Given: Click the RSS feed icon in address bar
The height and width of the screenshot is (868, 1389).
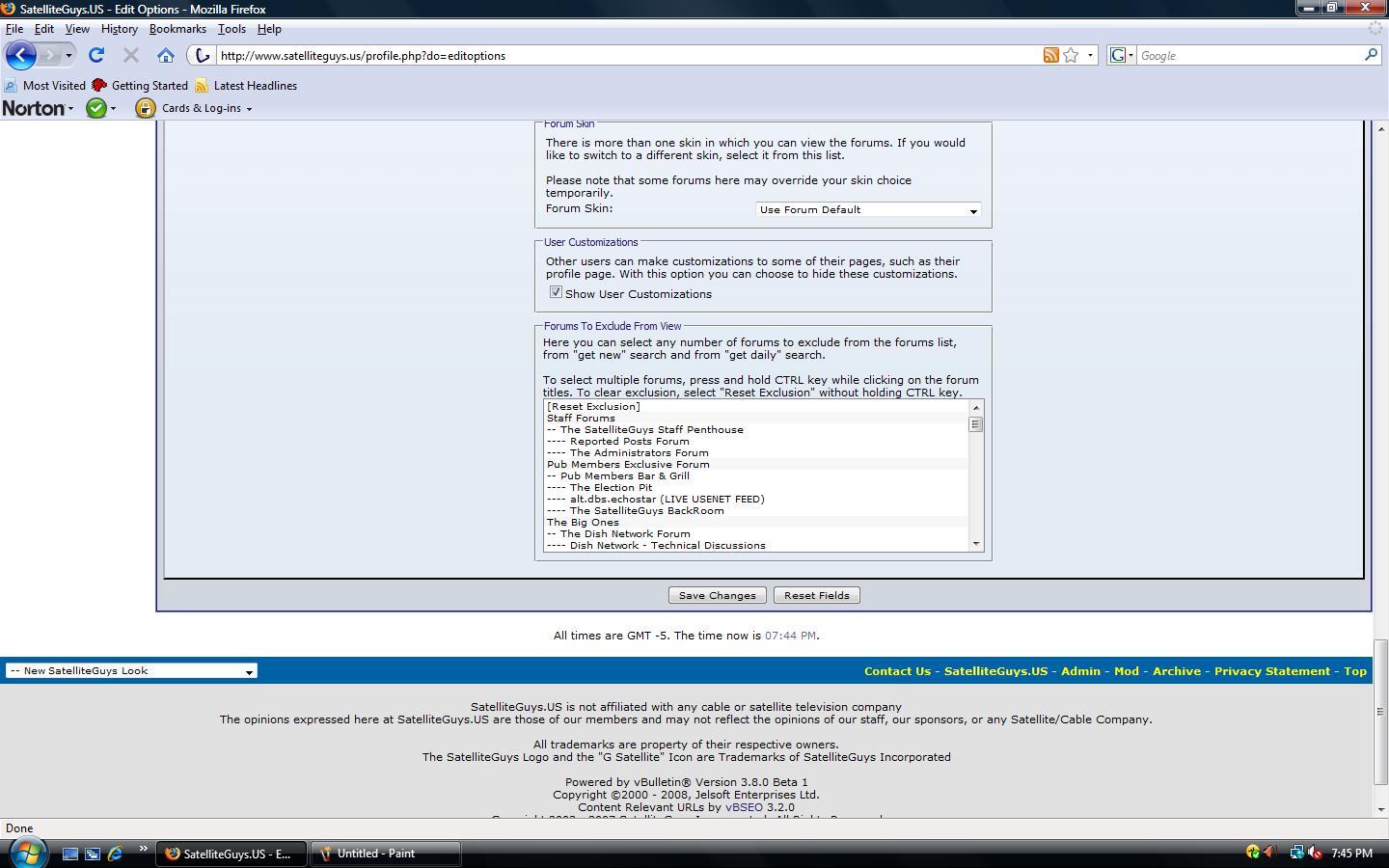Looking at the screenshot, I should [1051, 55].
